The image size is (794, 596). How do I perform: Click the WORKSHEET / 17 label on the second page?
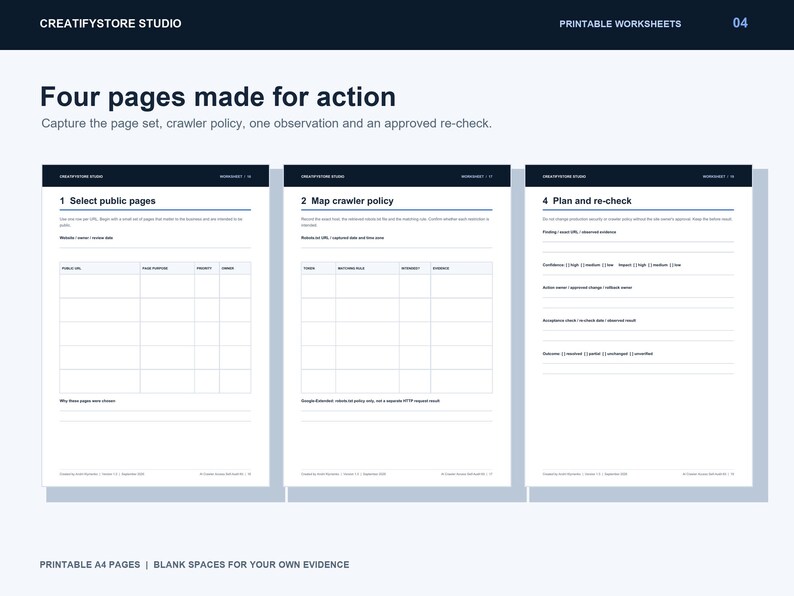click(477, 177)
